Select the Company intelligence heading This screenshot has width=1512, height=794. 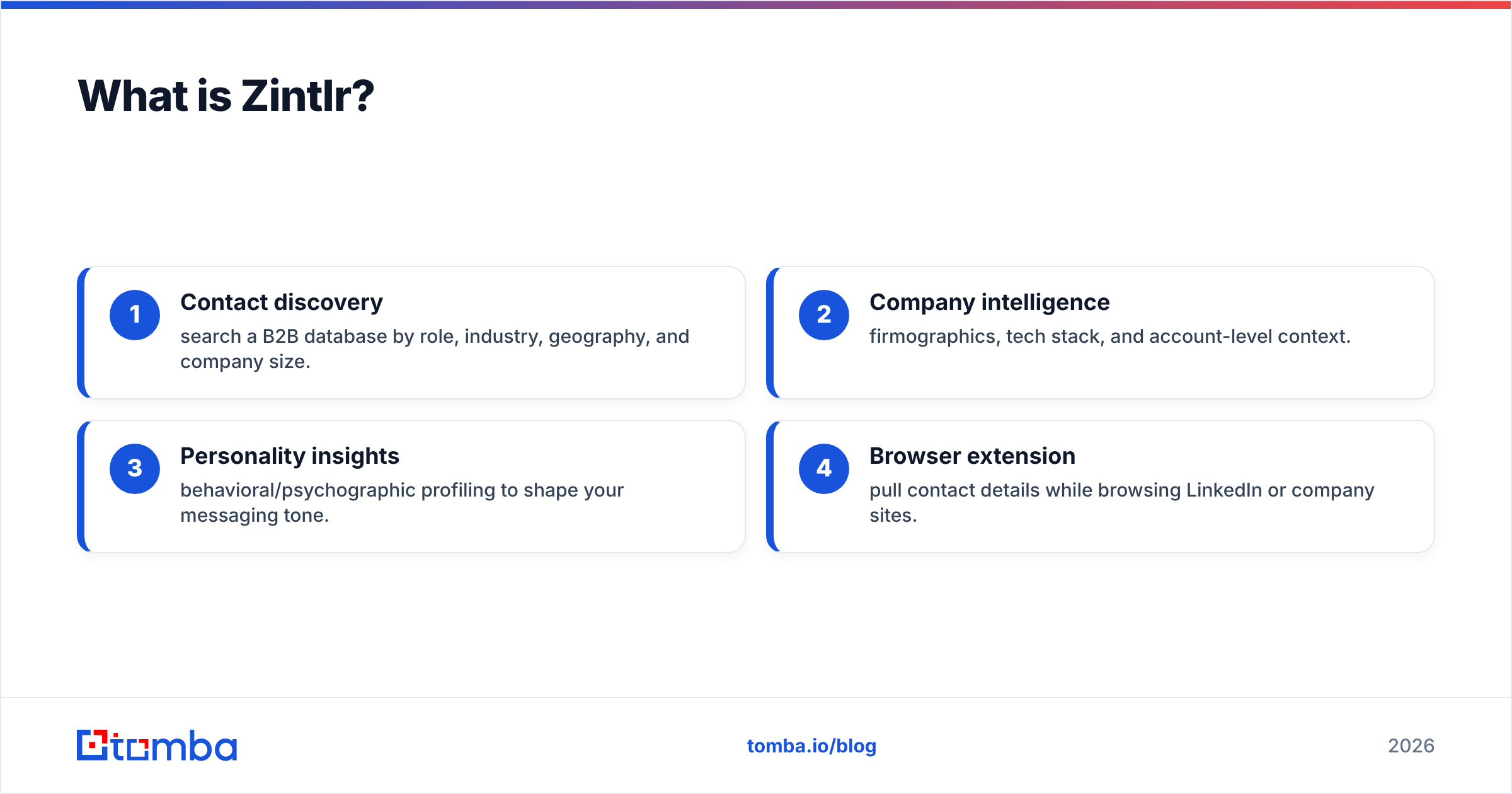(989, 302)
